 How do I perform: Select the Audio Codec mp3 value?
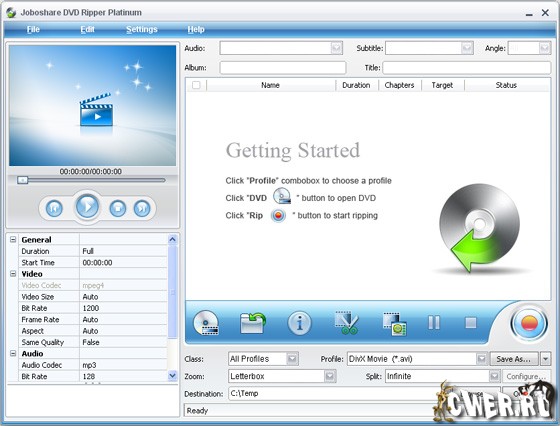(123, 365)
